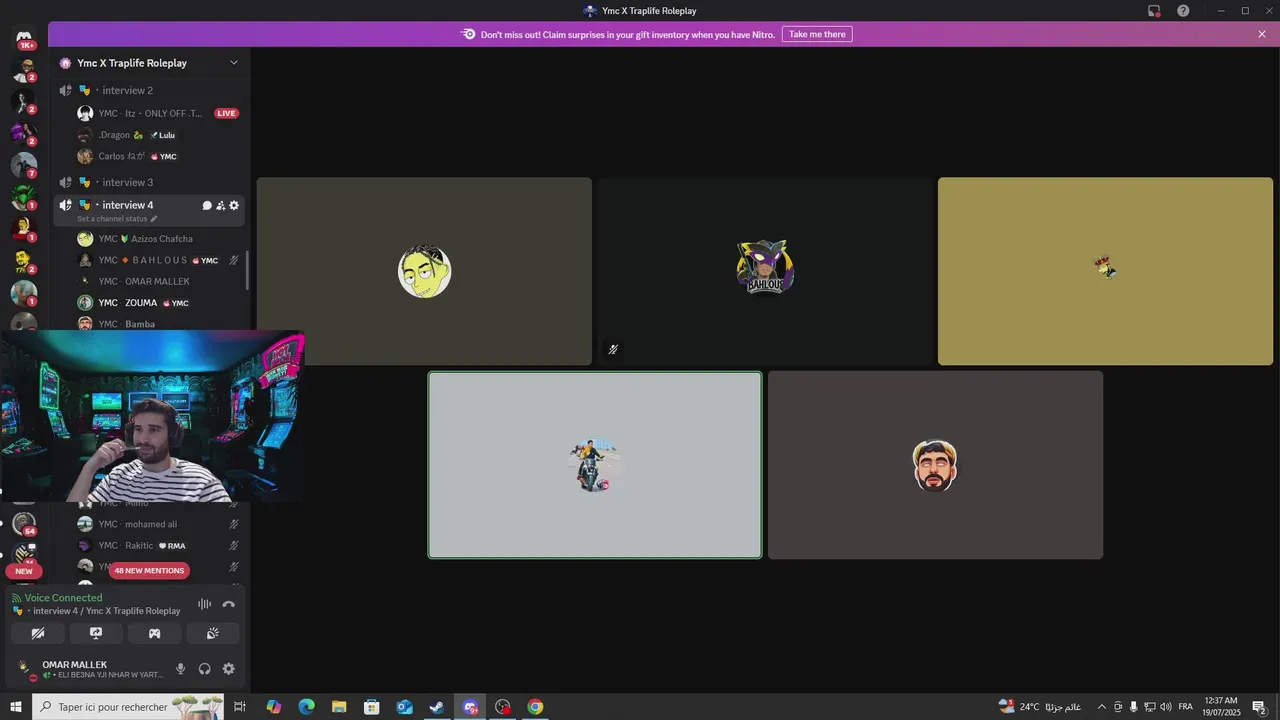Select user .Dragon in interview 2
The width and height of the screenshot is (1280, 720).
click(x=160, y=135)
